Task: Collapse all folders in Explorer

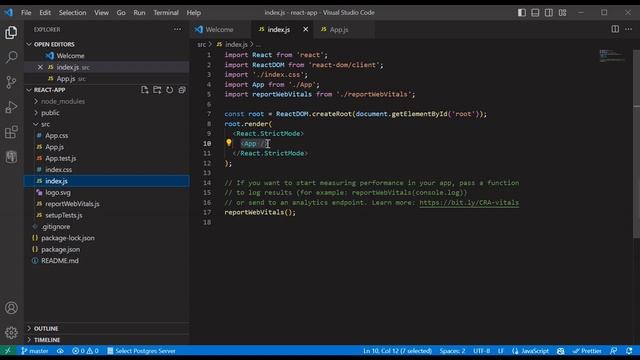Action: [182, 90]
